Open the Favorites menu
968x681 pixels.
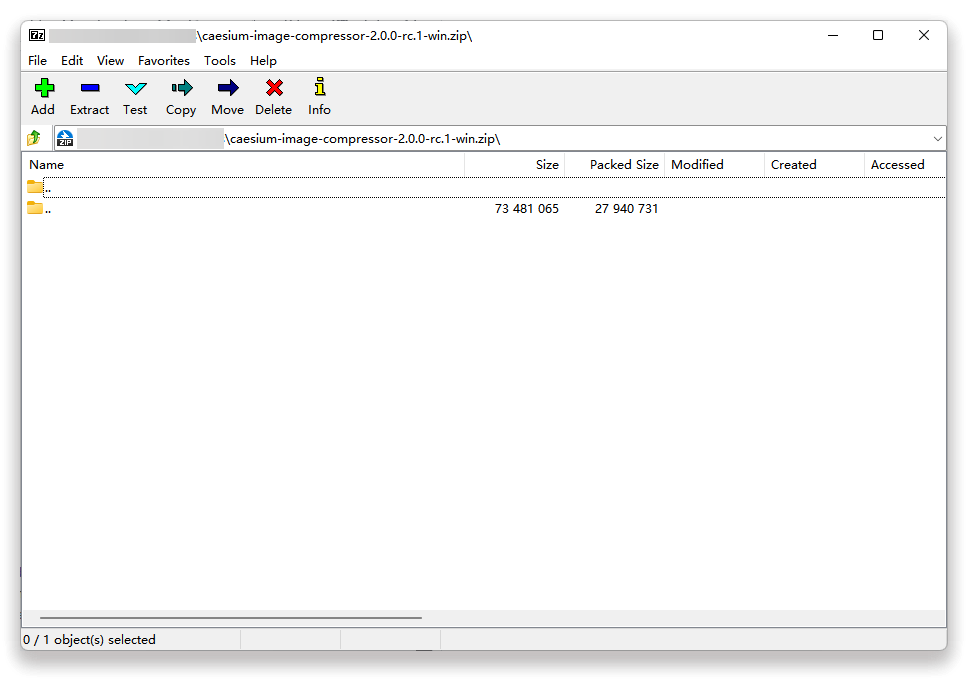click(x=163, y=60)
